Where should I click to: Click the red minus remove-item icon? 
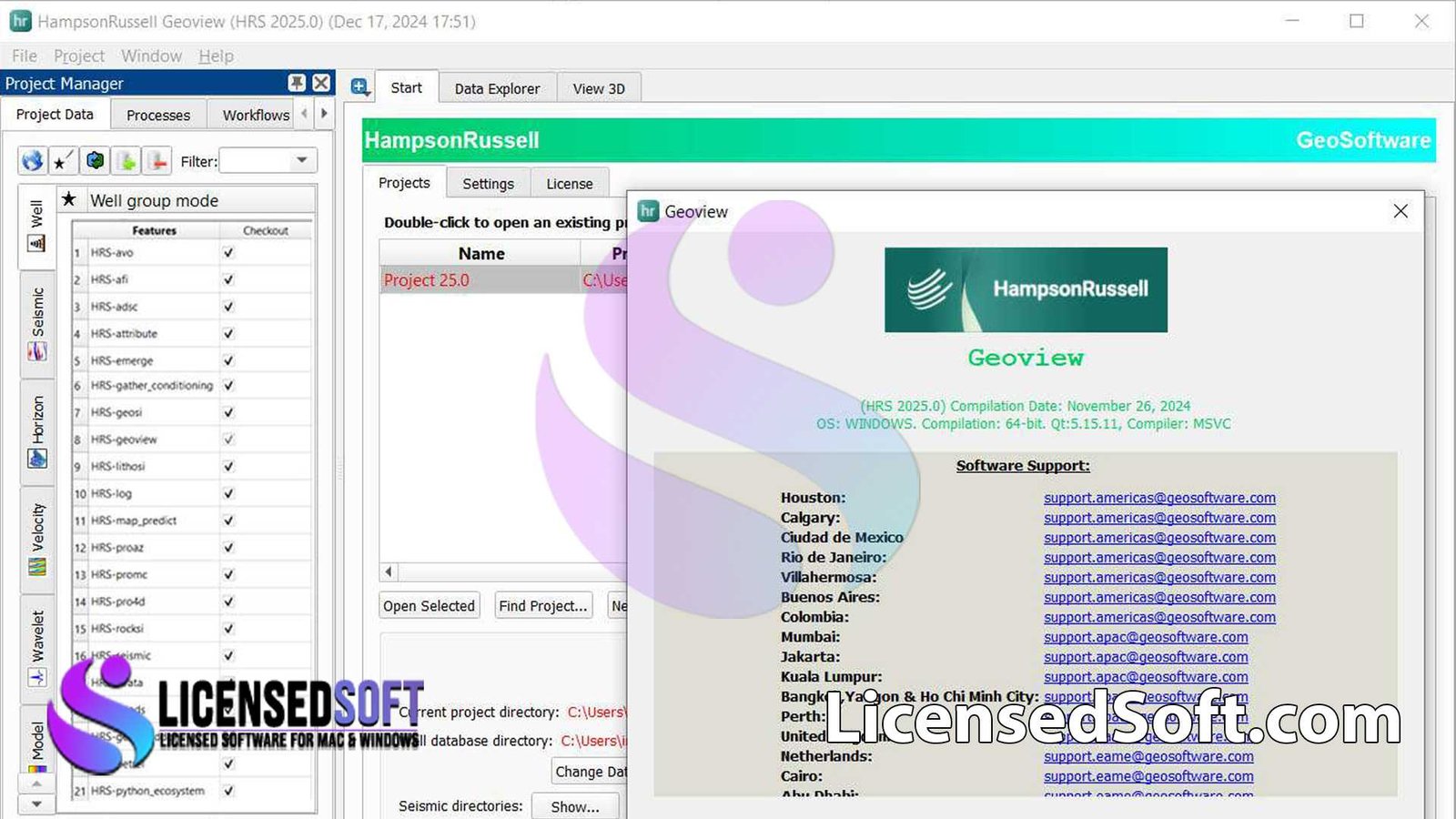(157, 161)
